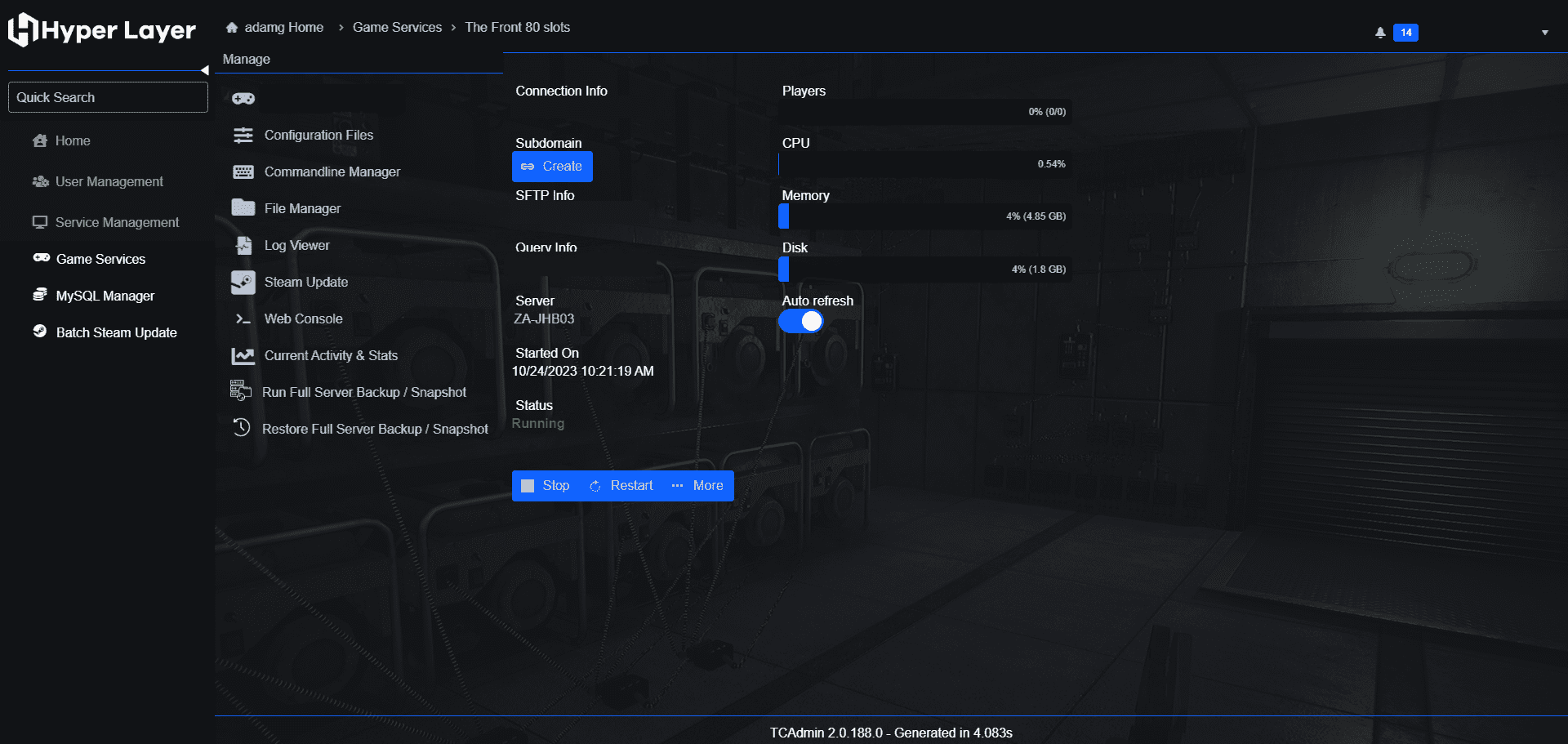The height and width of the screenshot is (744, 1568).
Task: Click the gamepad icon under Manage
Action: coord(243,99)
